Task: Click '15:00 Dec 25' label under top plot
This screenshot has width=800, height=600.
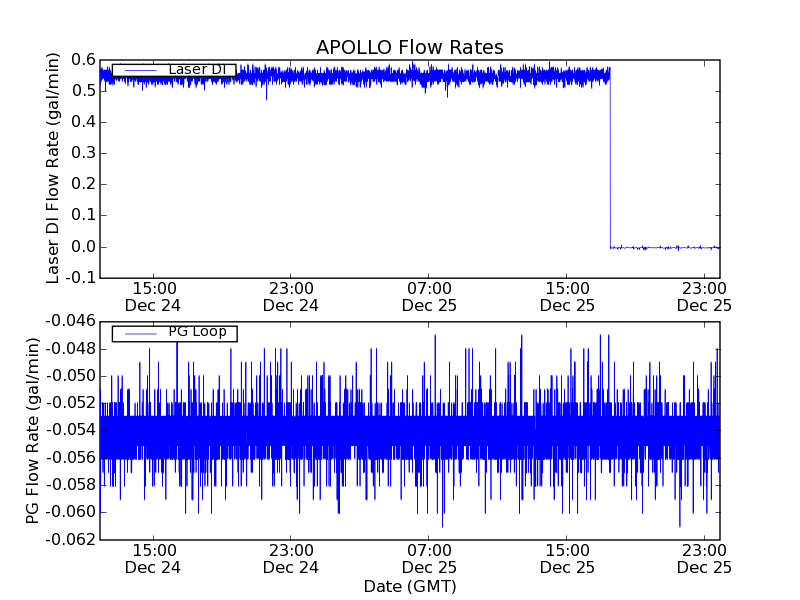Action: tap(567, 297)
